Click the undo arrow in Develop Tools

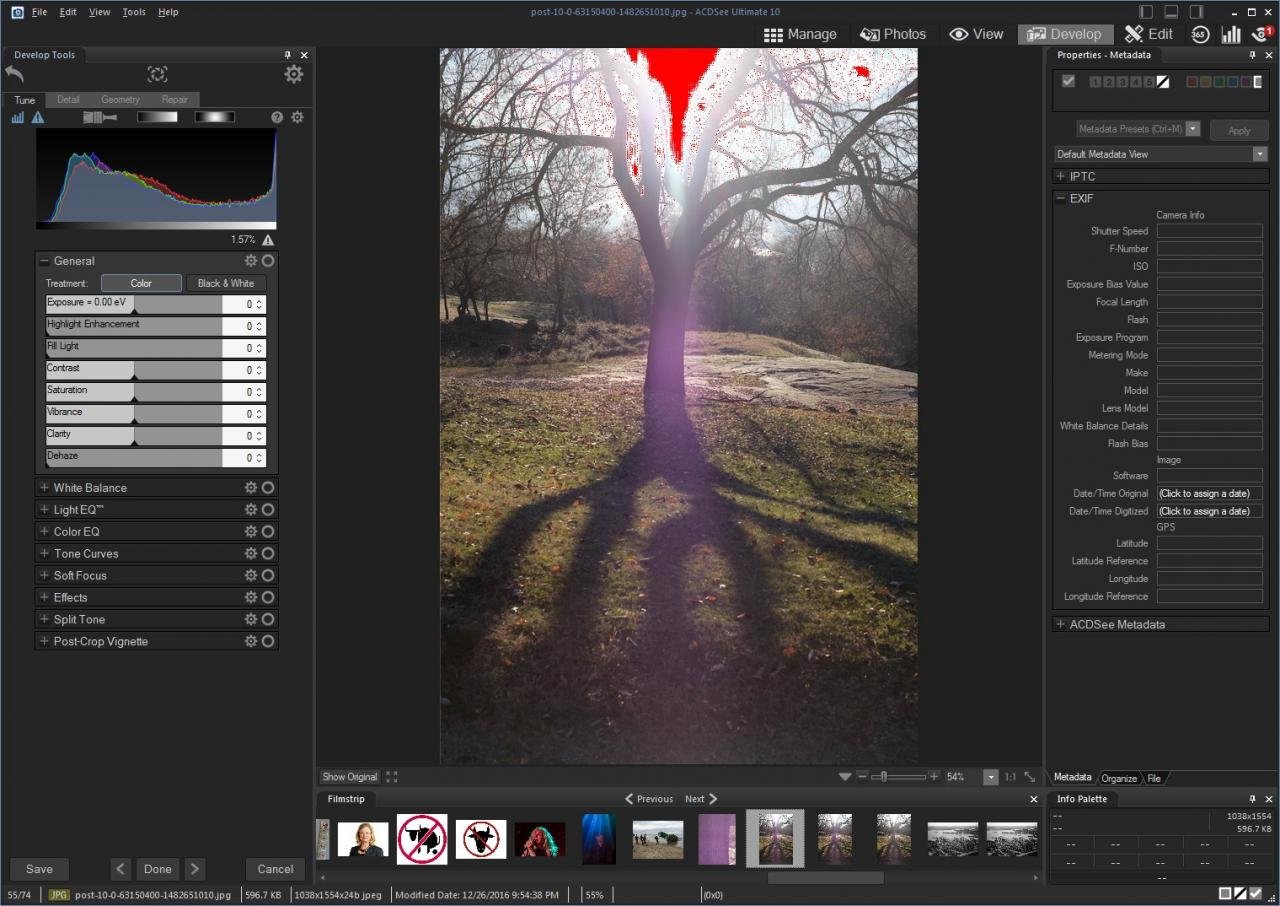[14, 74]
